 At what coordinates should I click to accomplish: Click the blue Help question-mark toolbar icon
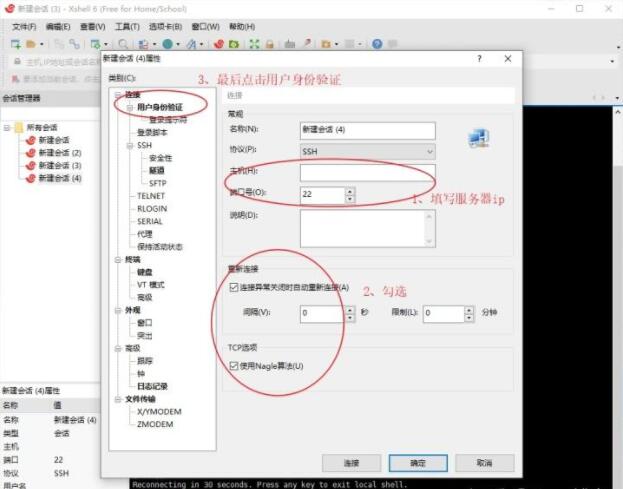[377, 44]
